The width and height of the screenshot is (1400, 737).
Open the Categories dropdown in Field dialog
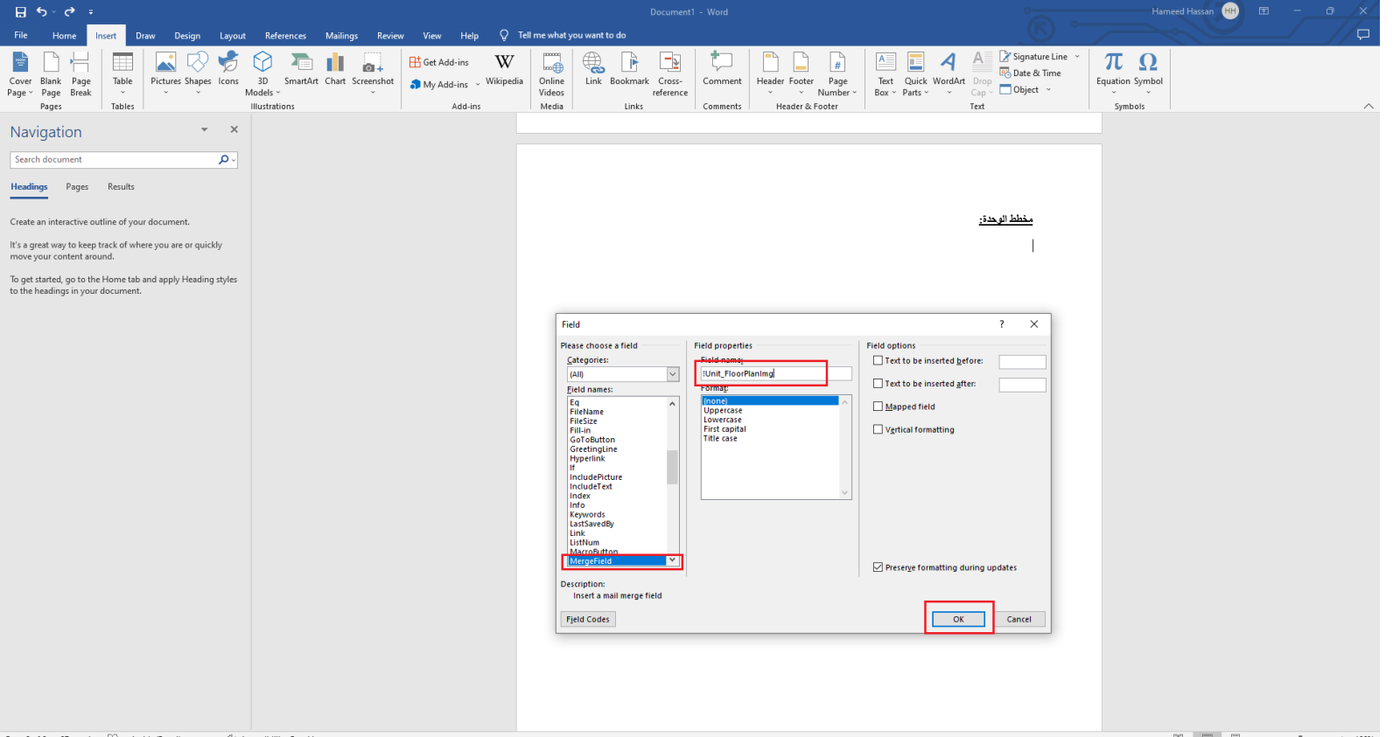tap(672, 374)
